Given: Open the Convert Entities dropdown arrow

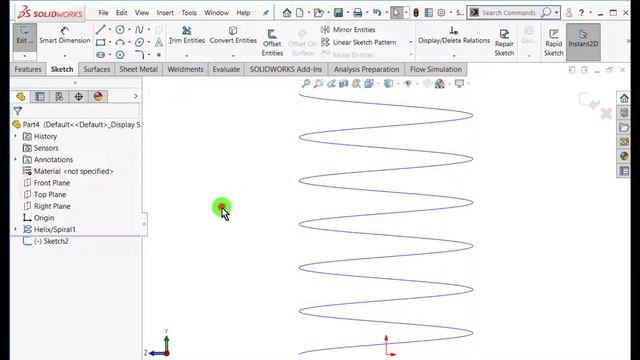Looking at the screenshot, I should click(233, 56).
